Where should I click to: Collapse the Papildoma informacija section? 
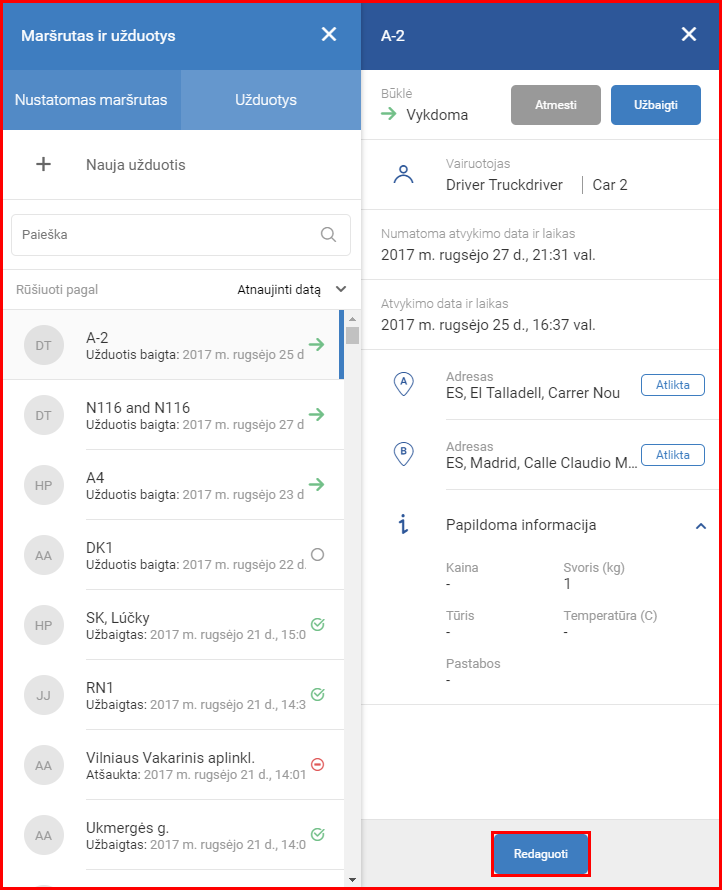[x=701, y=526]
